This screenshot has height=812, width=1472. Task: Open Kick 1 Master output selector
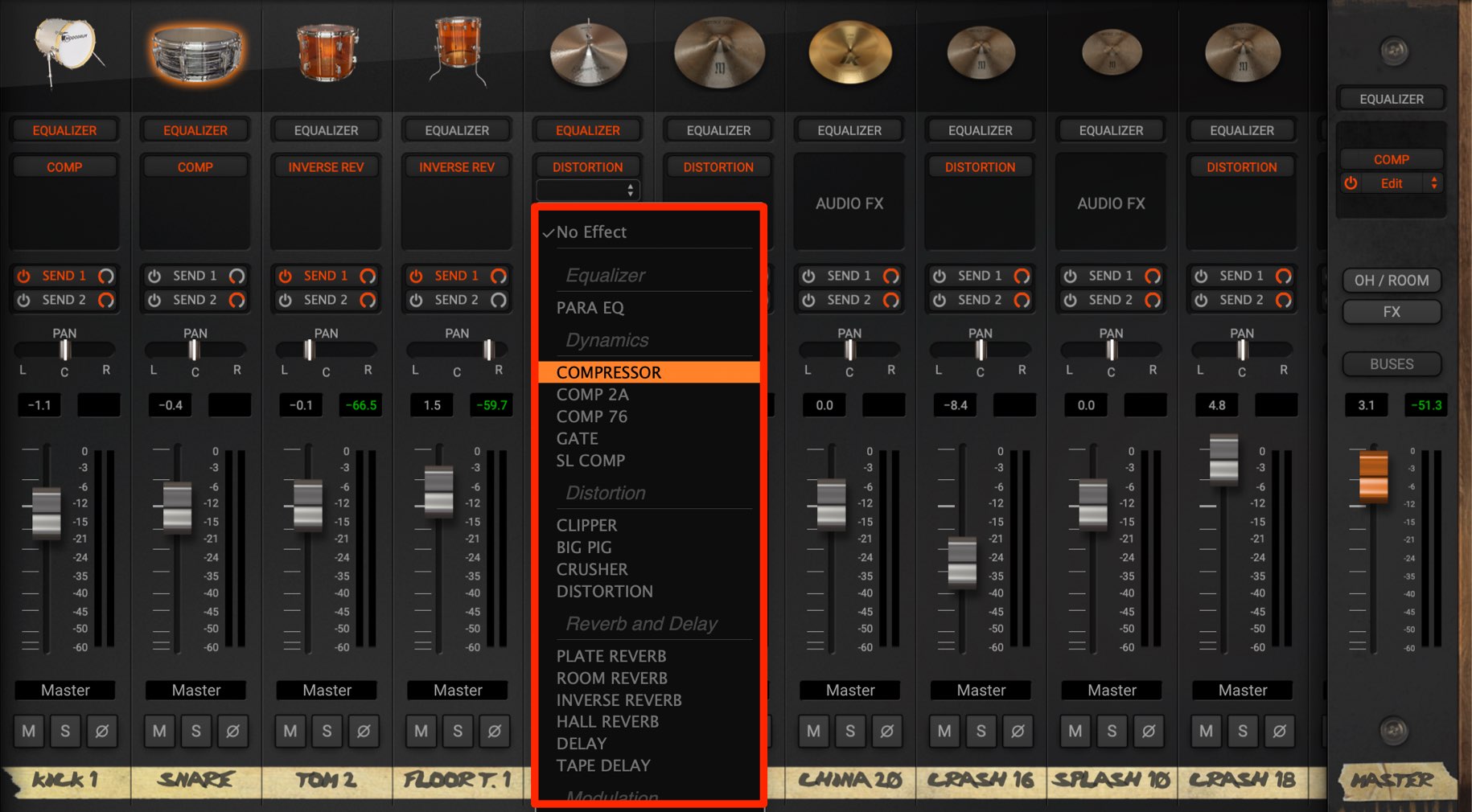tap(65, 690)
